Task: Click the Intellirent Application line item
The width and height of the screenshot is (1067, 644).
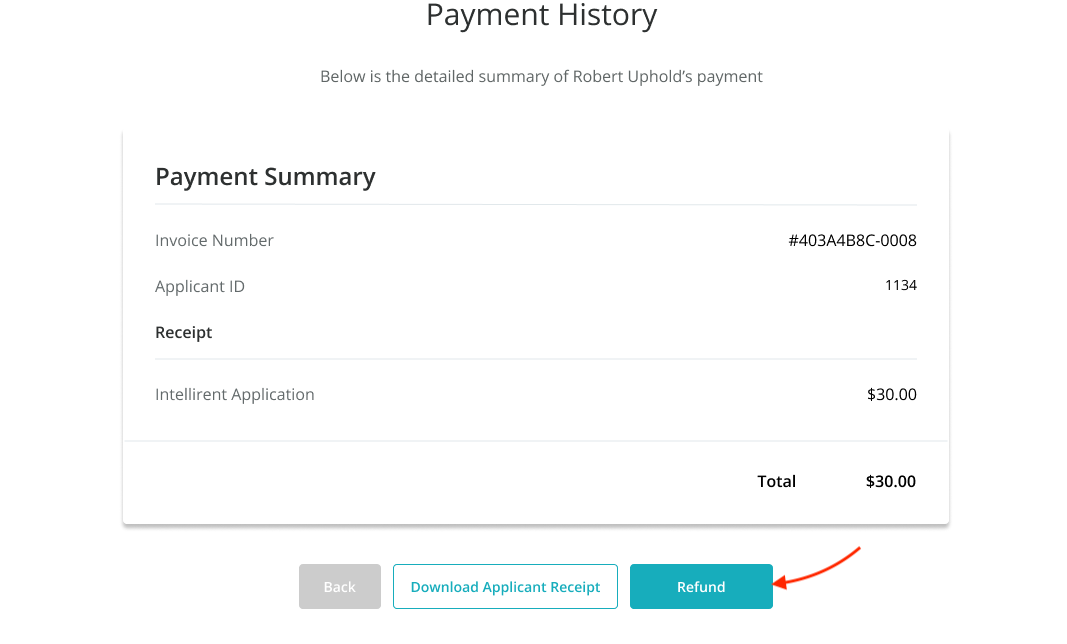Action: pyautogui.click(x=234, y=394)
